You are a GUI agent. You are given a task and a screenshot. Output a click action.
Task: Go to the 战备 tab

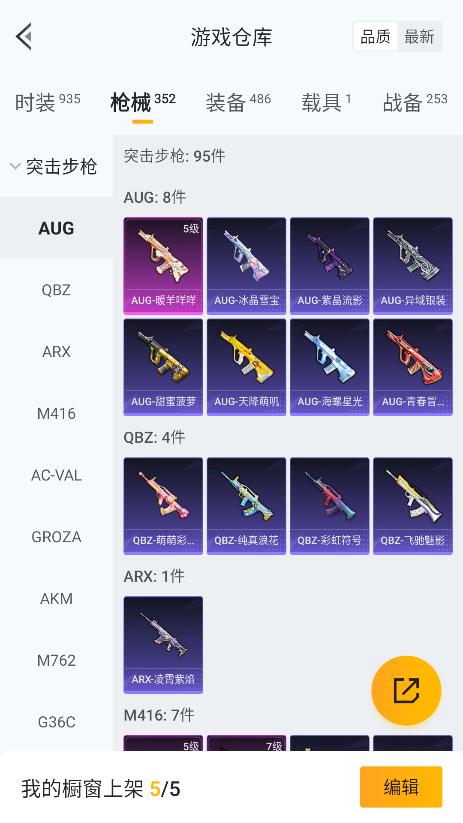pos(415,102)
